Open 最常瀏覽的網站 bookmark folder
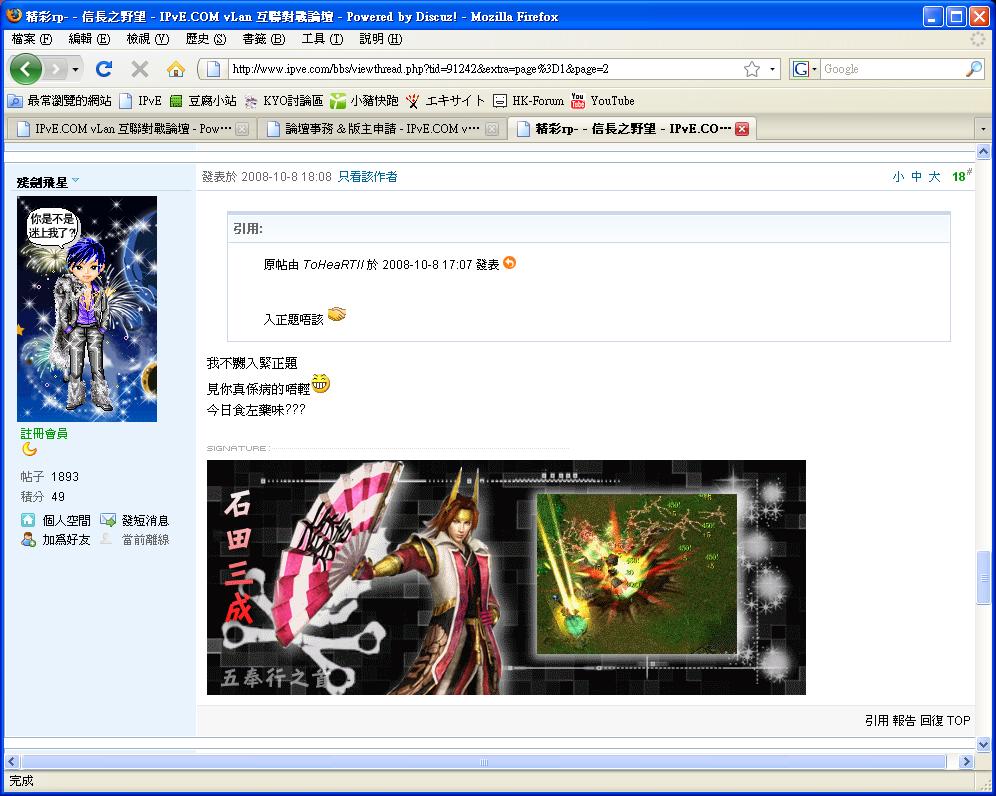 pos(59,100)
